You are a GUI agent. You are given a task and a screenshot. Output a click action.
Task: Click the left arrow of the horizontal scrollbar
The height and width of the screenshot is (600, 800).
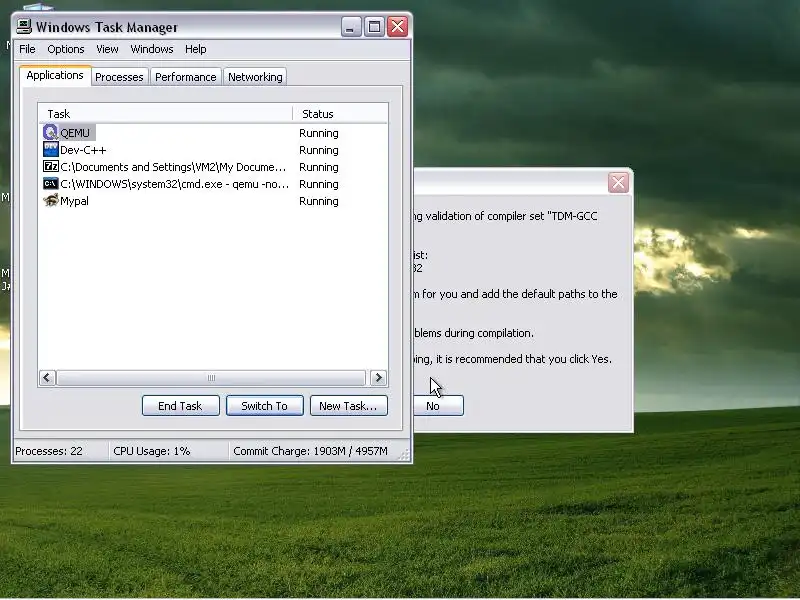click(47, 378)
